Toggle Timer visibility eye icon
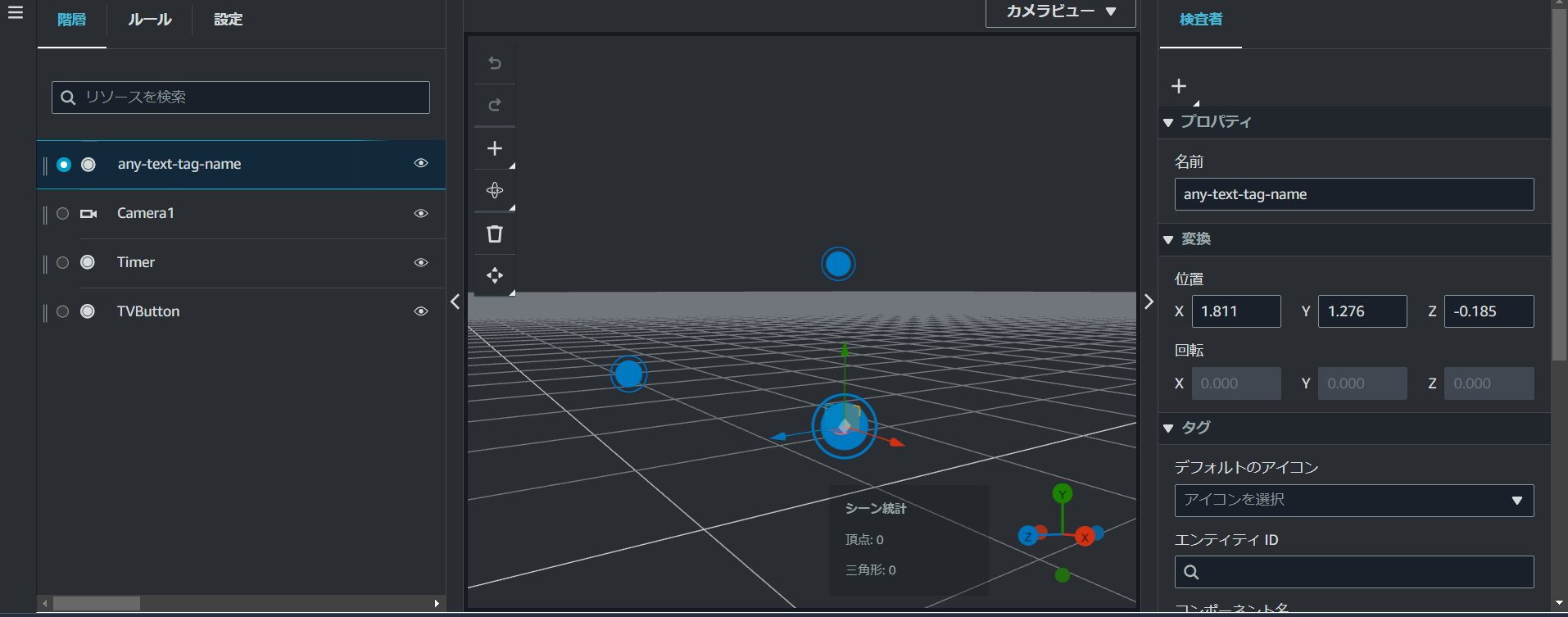 [421, 262]
